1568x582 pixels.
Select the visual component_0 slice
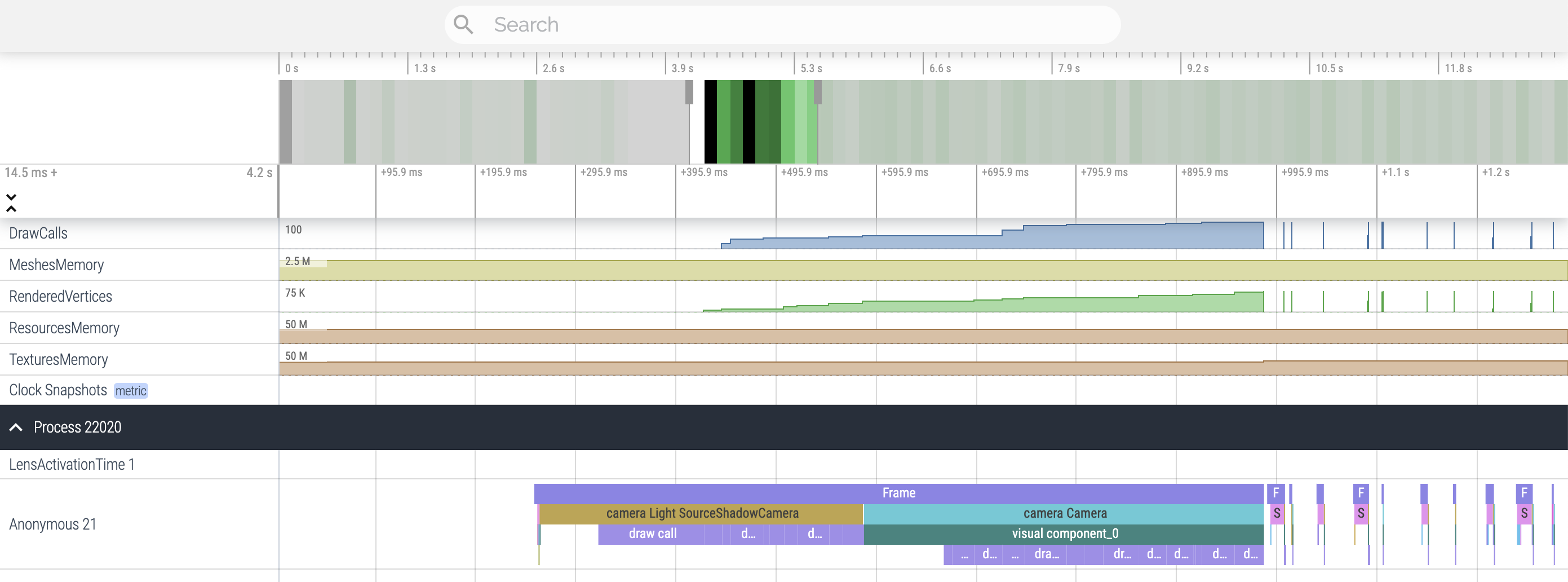tap(1064, 534)
